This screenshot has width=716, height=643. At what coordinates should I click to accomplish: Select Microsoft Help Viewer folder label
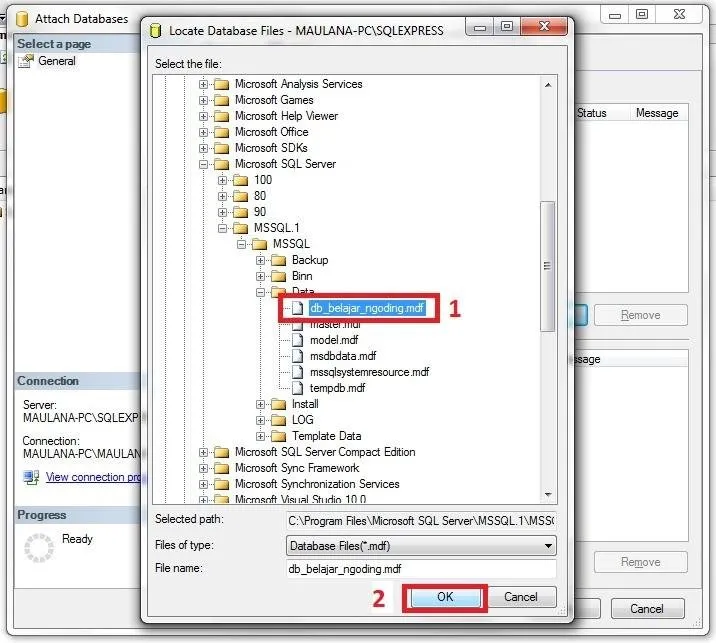click(286, 116)
